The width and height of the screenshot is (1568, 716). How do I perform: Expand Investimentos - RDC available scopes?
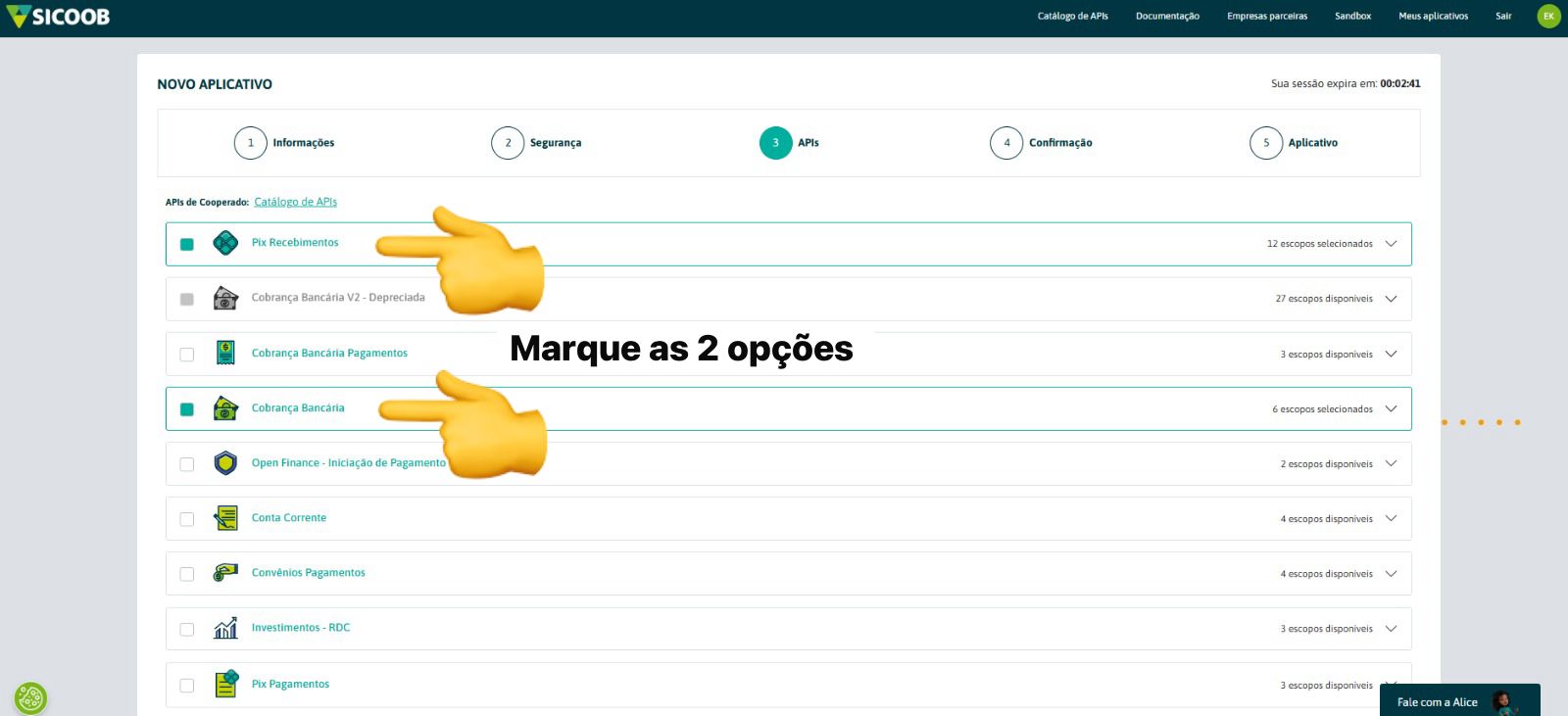(x=1391, y=629)
